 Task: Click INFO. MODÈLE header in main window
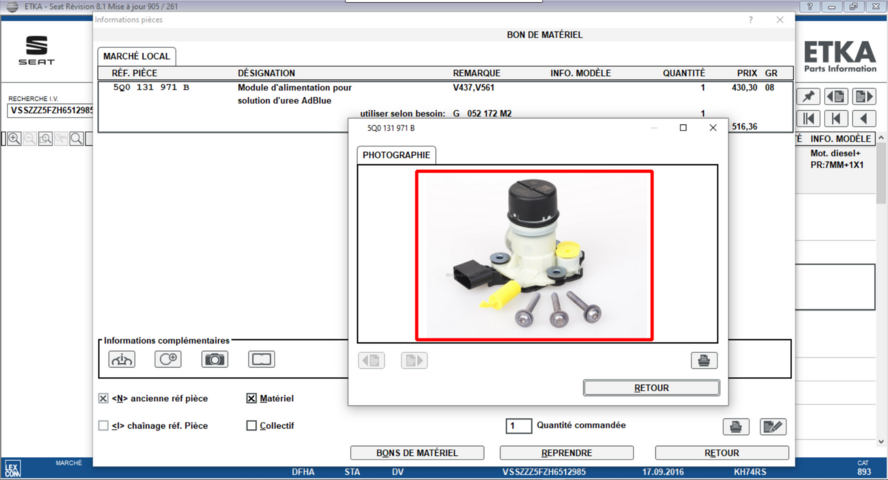pyautogui.click(x=840, y=139)
